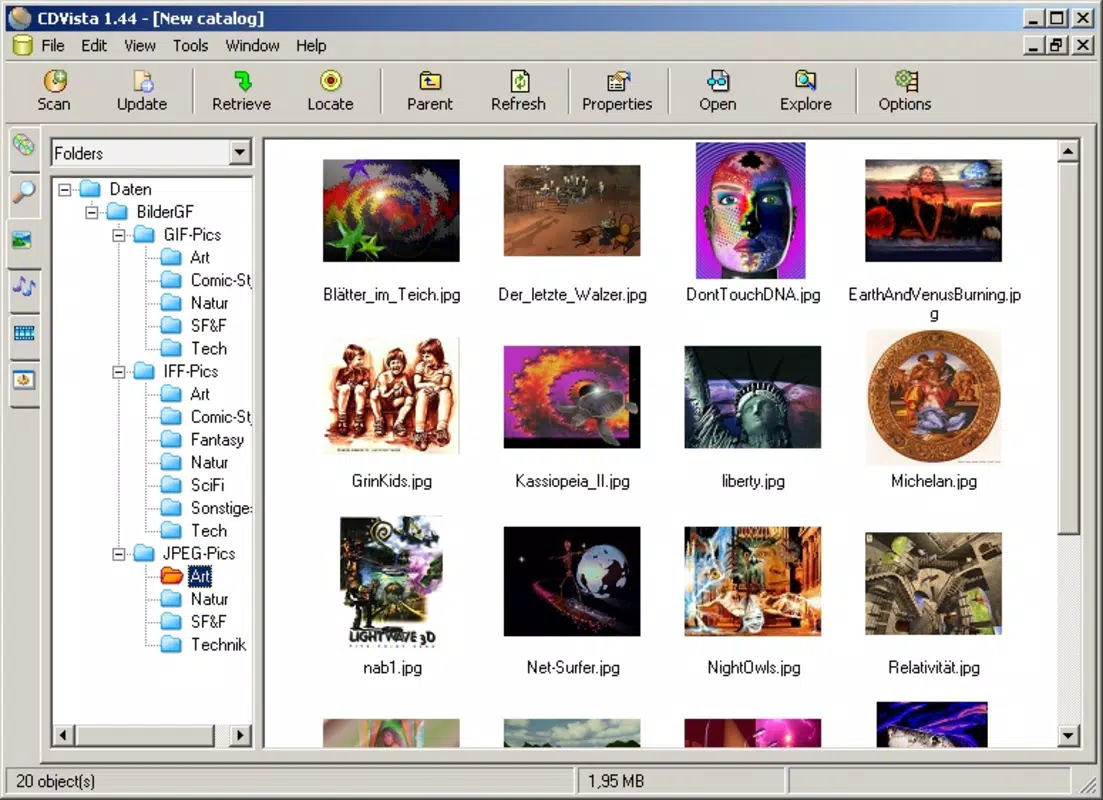Click the folder tree scroll left arrow

(x=63, y=735)
